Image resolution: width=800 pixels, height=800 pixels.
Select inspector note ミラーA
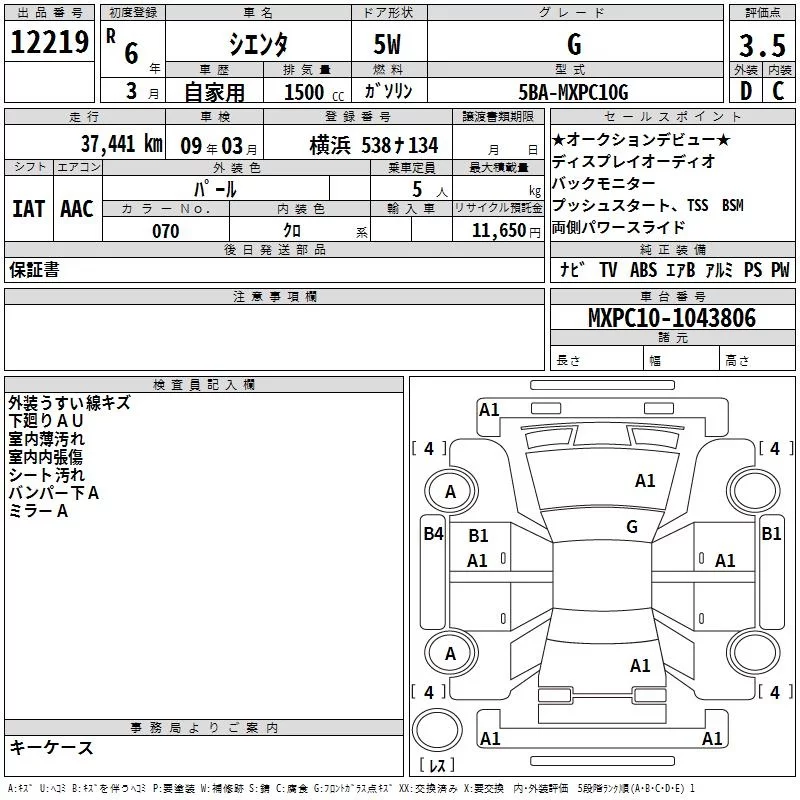[38, 511]
